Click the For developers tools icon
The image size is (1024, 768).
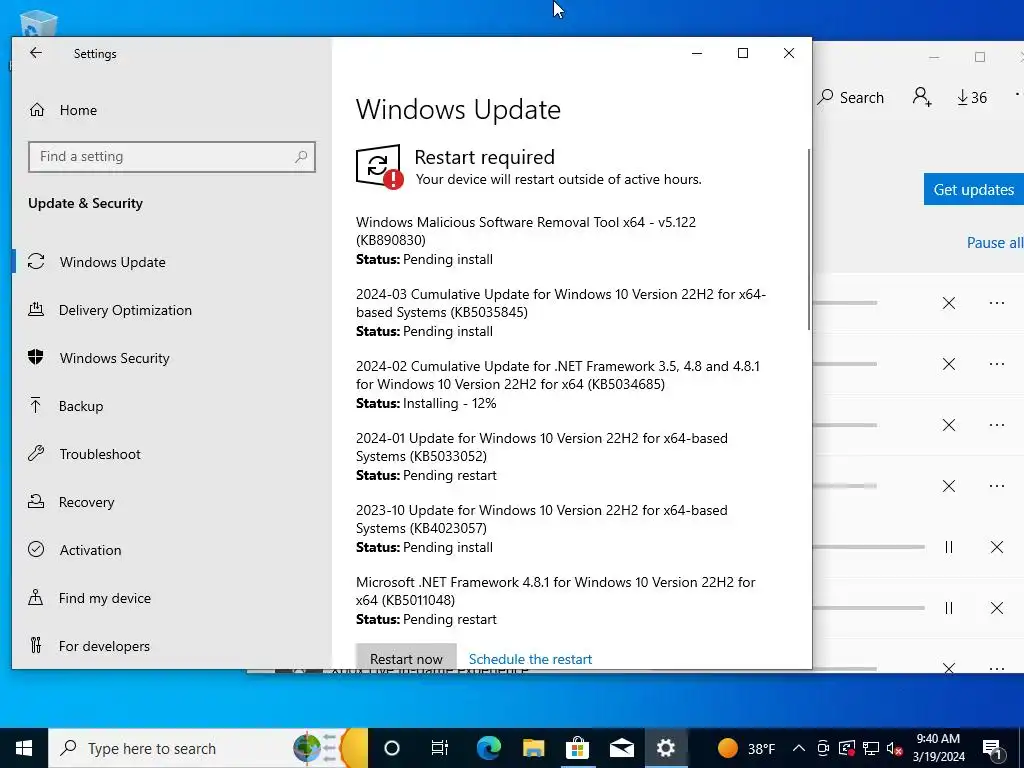coord(36,645)
